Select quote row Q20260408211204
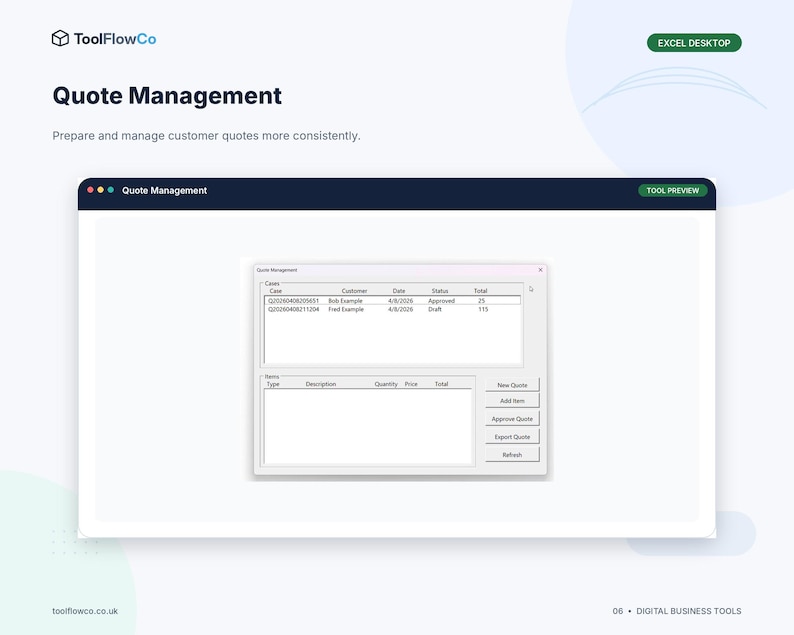This screenshot has width=794, height=635. (392, 309)
